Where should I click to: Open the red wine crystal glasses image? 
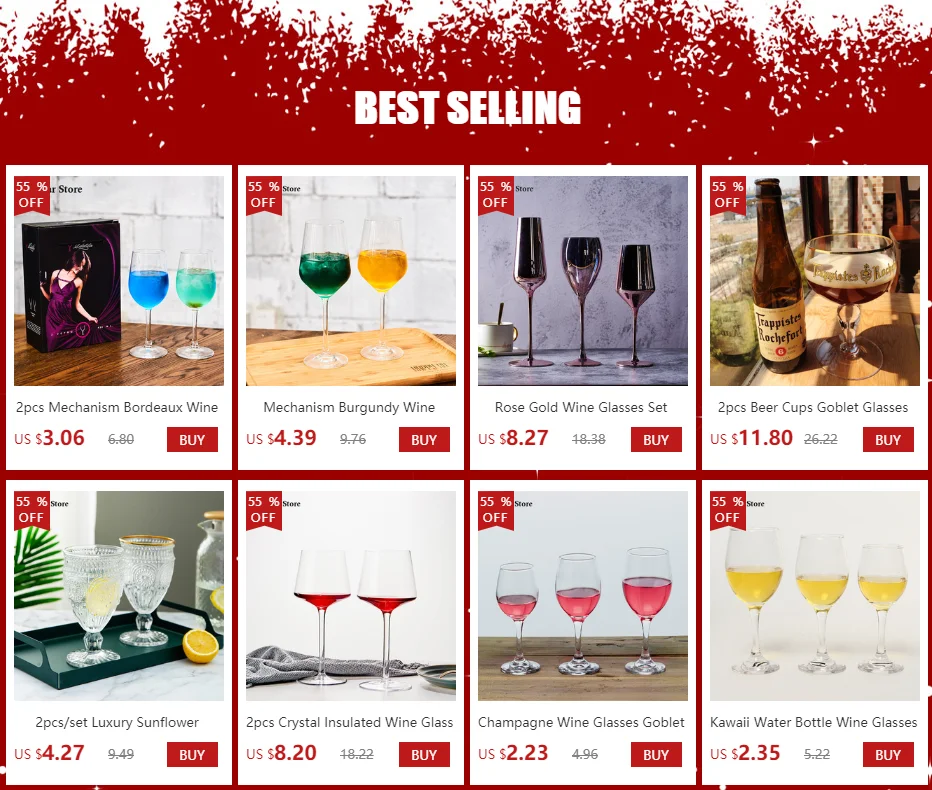351,596
